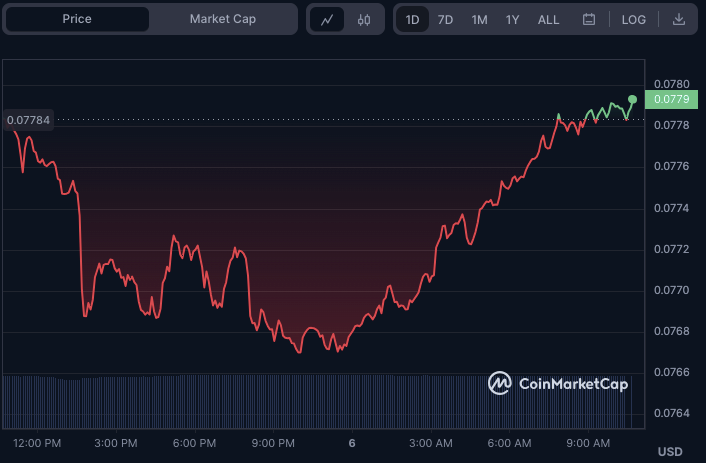The width and height of the screenshot is (706, 463).
Task: Click the "6" date marker on time axis
Action: click(351, 443)
